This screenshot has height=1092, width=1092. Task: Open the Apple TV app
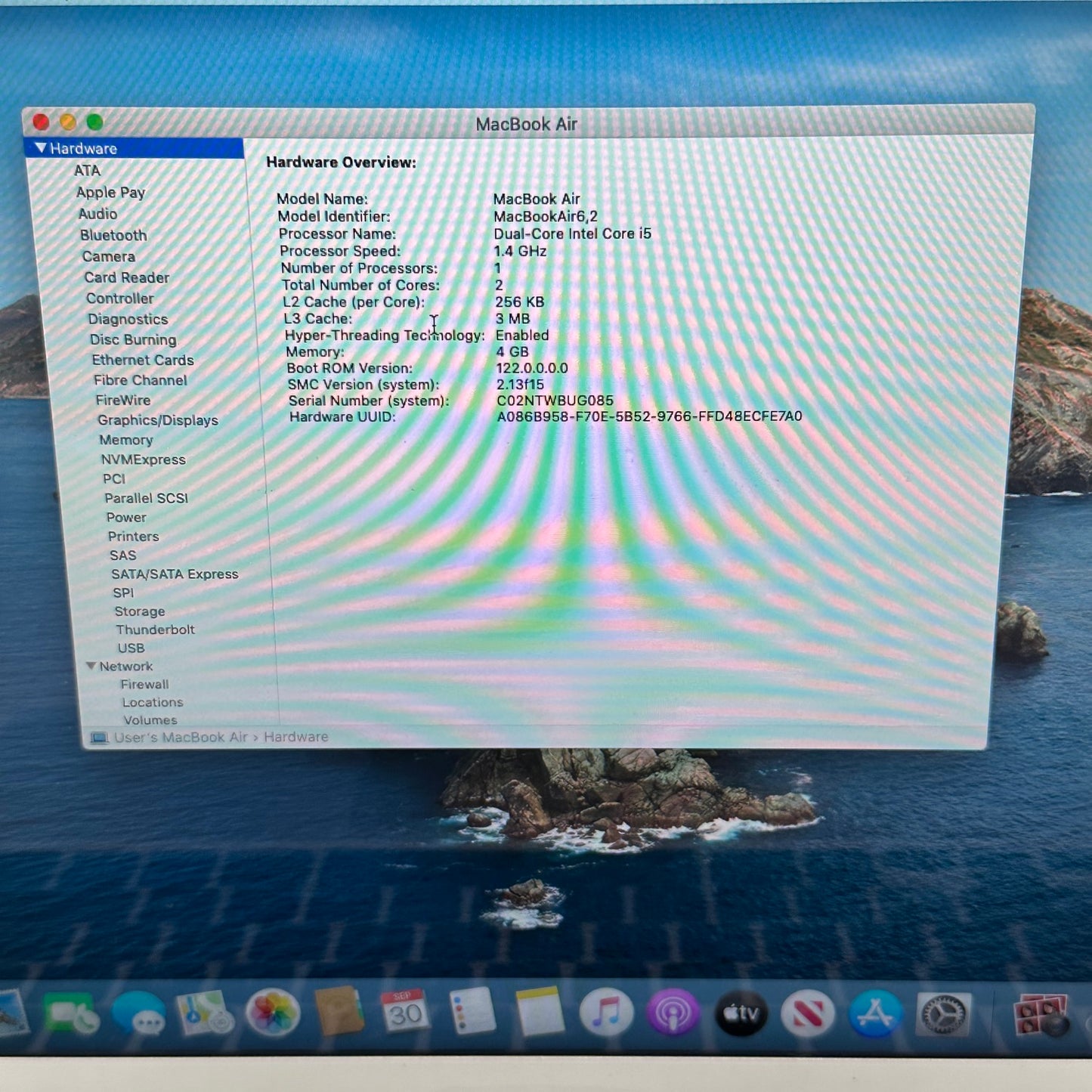pyautogui.click(x=741, y=1013)
